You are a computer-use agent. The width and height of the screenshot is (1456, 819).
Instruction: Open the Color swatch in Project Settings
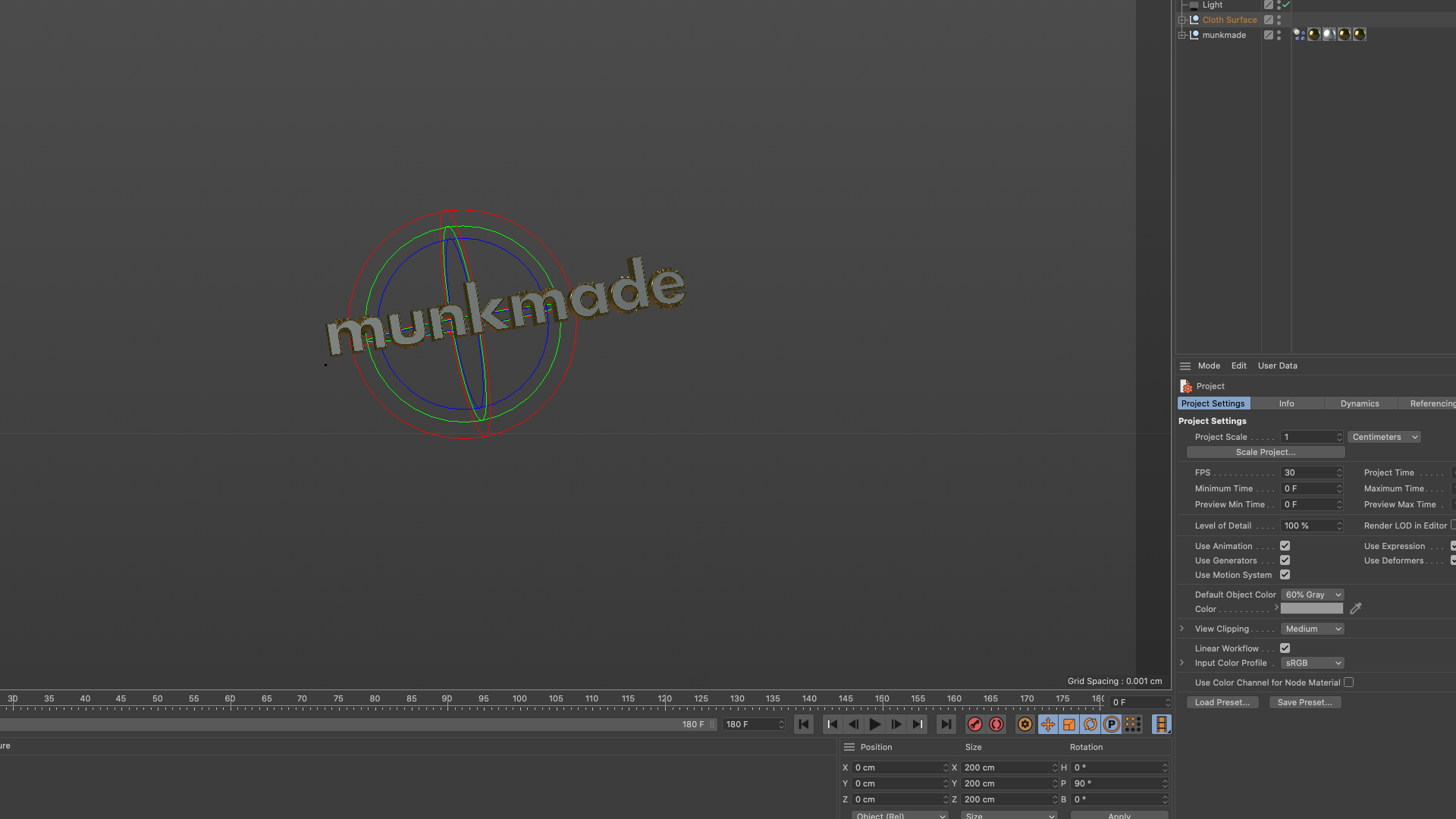1312,608
